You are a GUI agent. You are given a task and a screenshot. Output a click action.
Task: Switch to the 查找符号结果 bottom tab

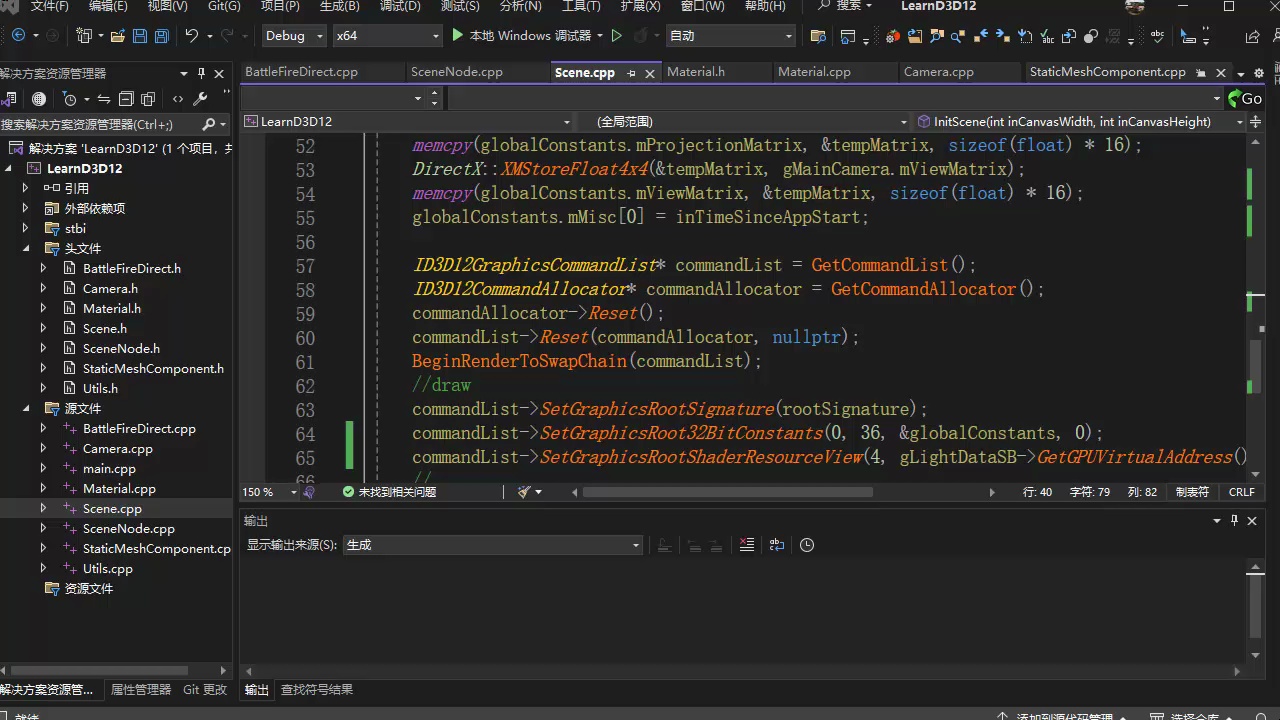click(316, 690)
